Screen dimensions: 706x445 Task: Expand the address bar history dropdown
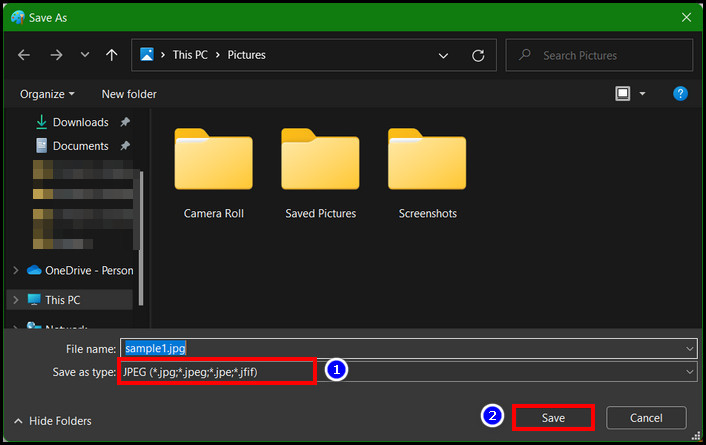[443, 56]
